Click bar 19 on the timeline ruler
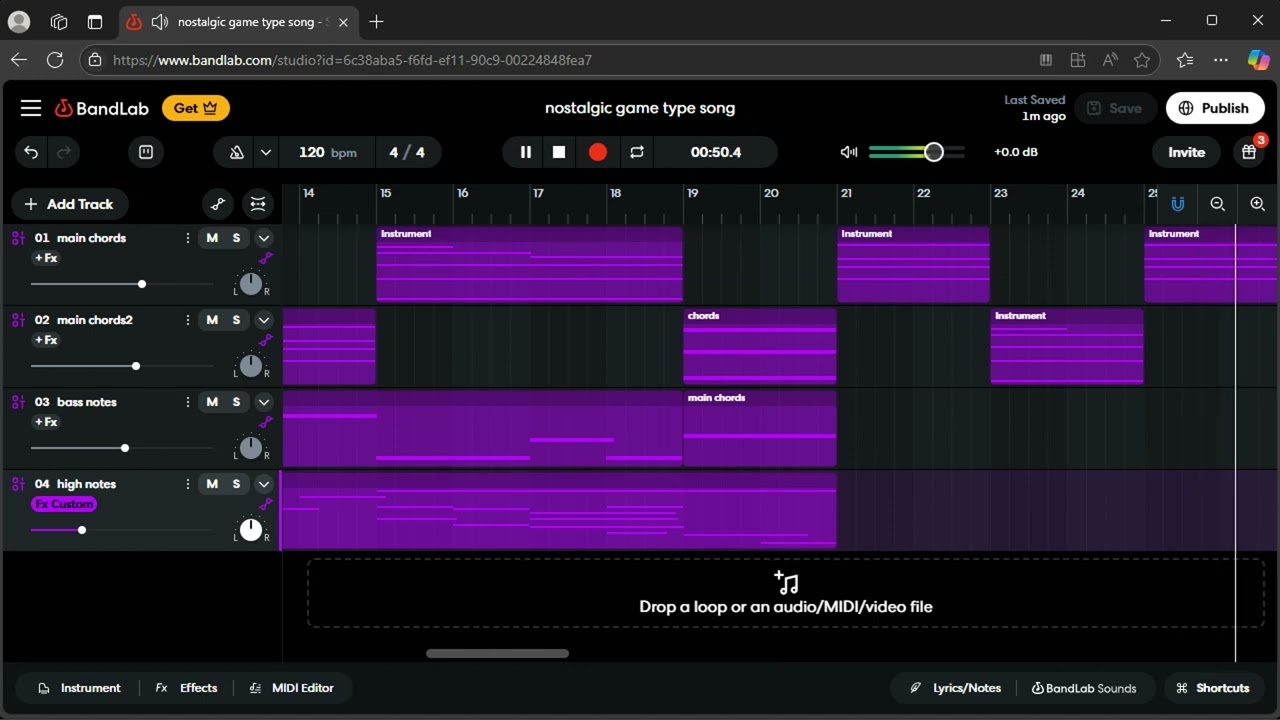This screenshot has height=720, width=1280. pyautogui.click(x=692, y=193)
